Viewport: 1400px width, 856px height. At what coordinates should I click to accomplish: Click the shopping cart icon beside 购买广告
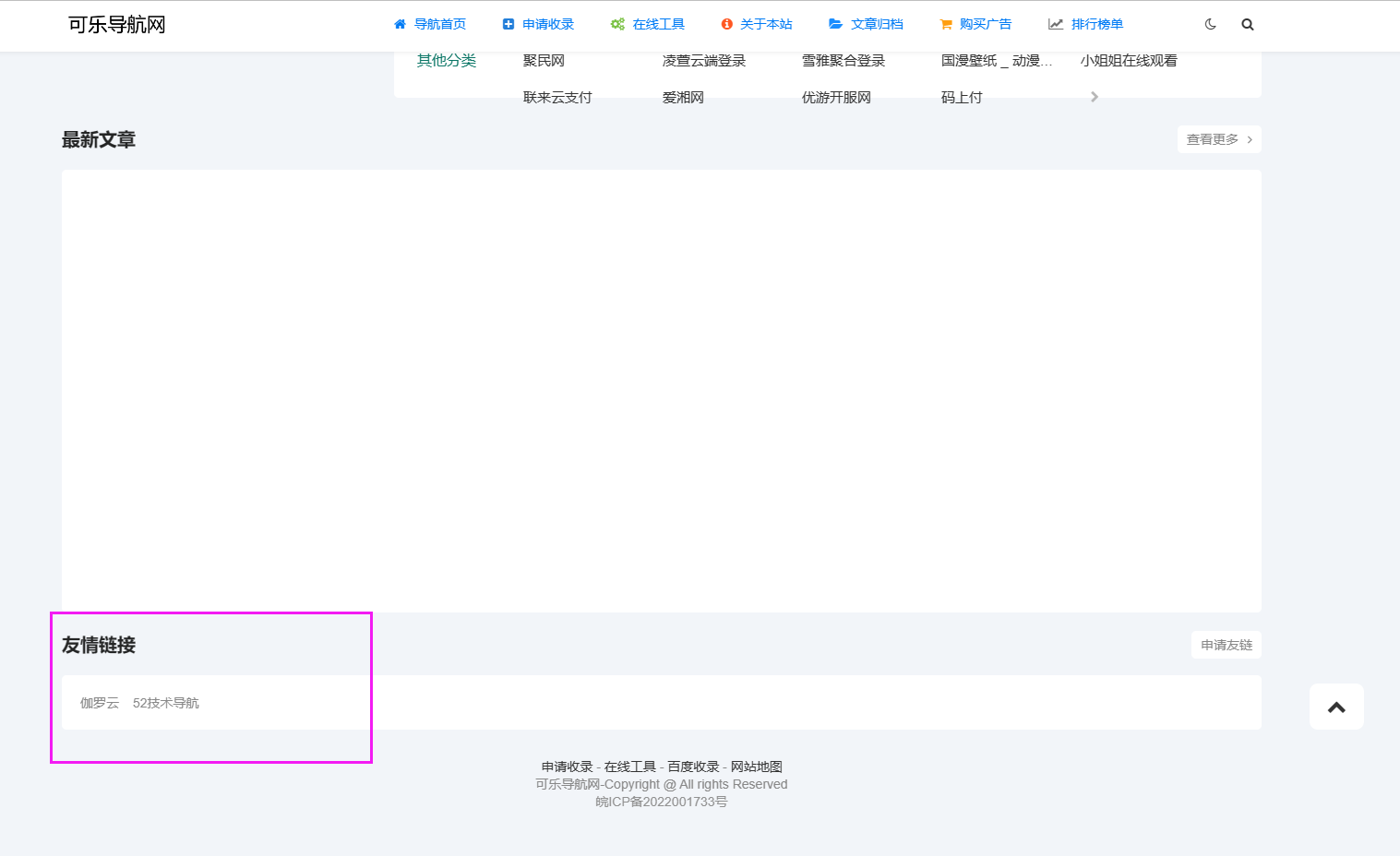click(x=946, y=25)
